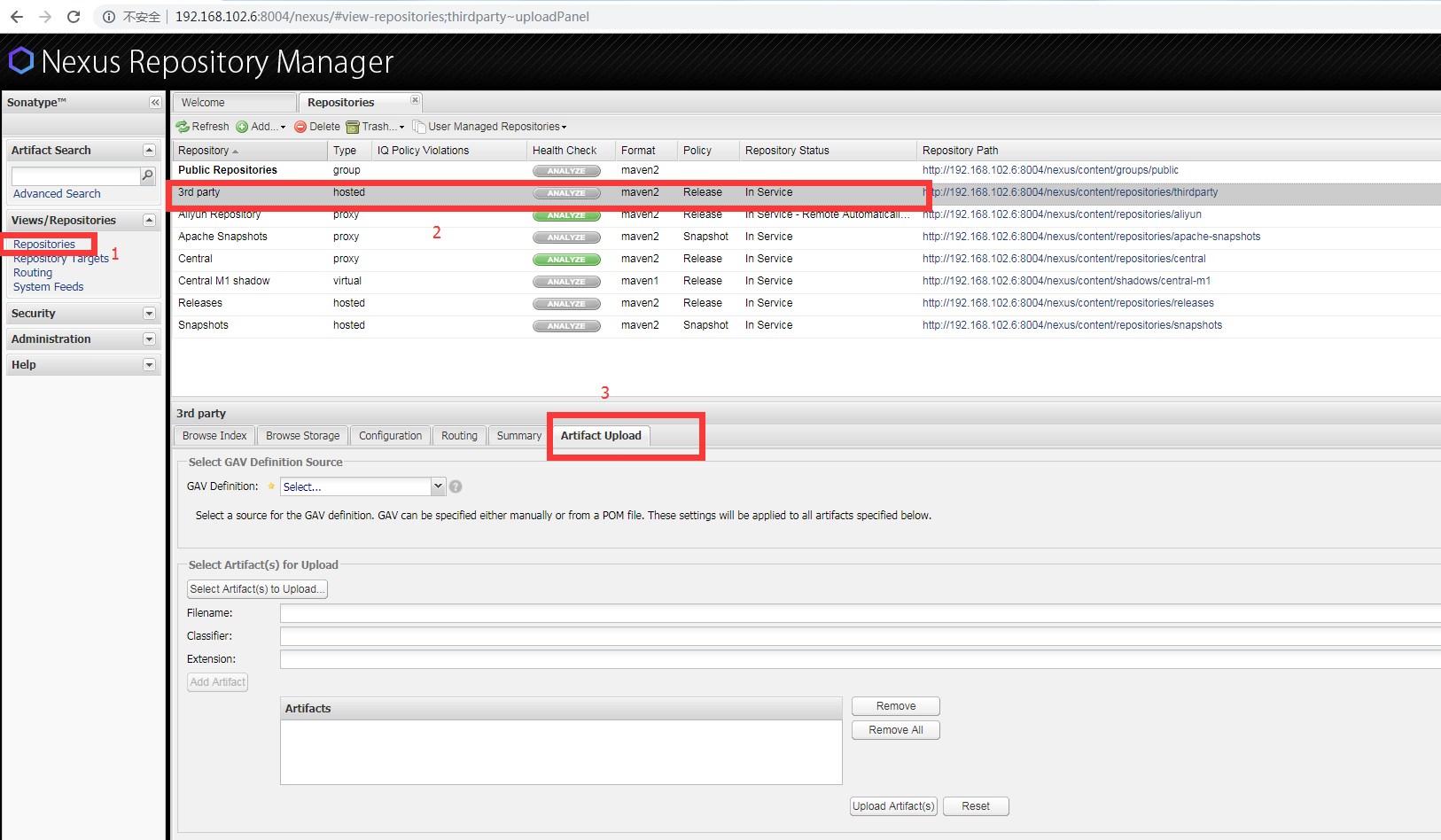Screen dimensions: 1441x840
Task: Click the Remove All button
Action: (x=896, y=730)
